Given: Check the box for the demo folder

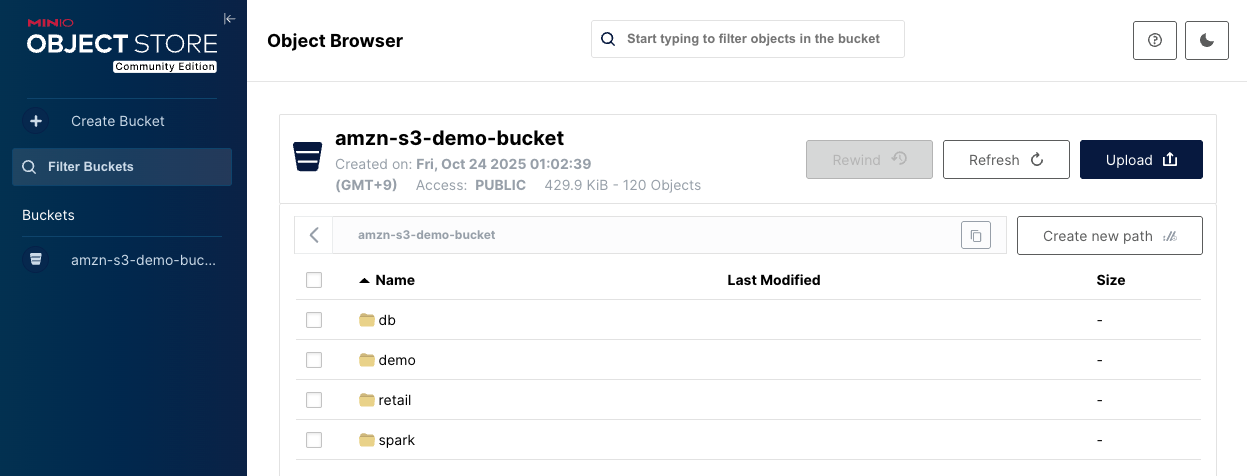Looking at the screenshot, I should (x=314, y=360).
